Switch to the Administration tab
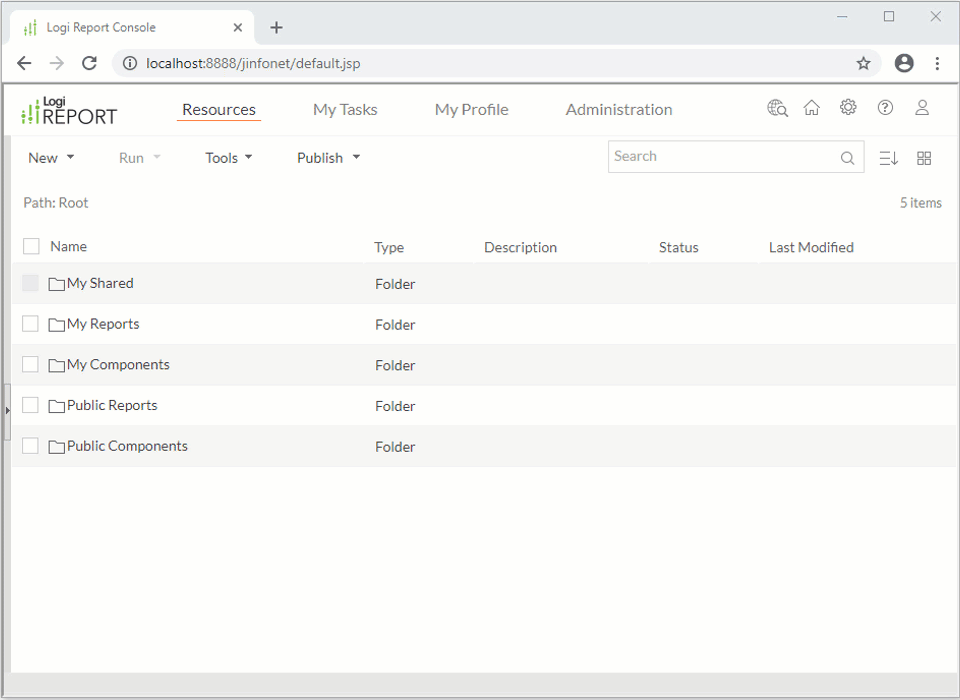The height and width of the screenshot is (700, 960). pyautogui.click(x=618, y=110)
